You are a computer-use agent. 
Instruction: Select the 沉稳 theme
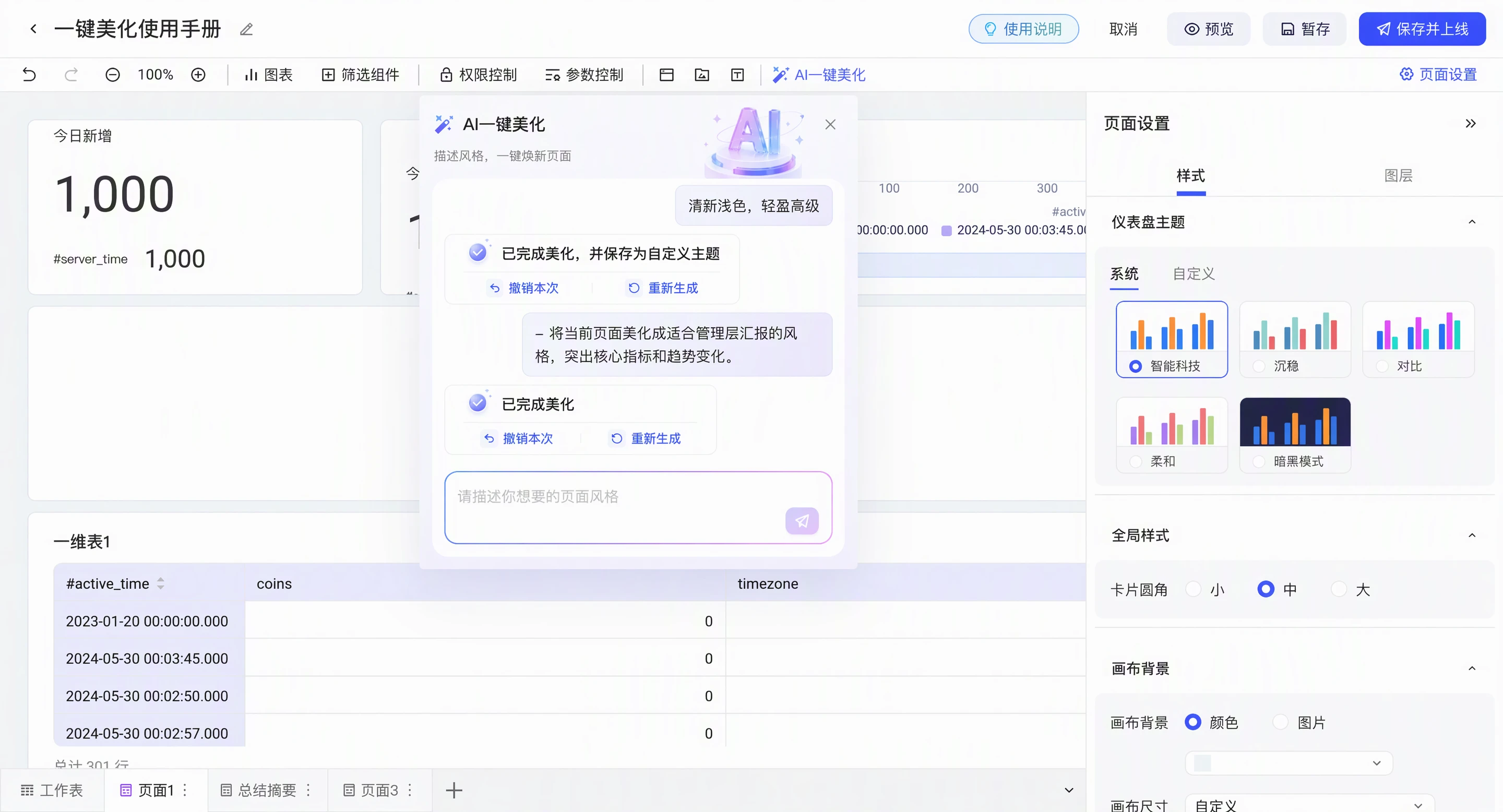coord(1295,340)
